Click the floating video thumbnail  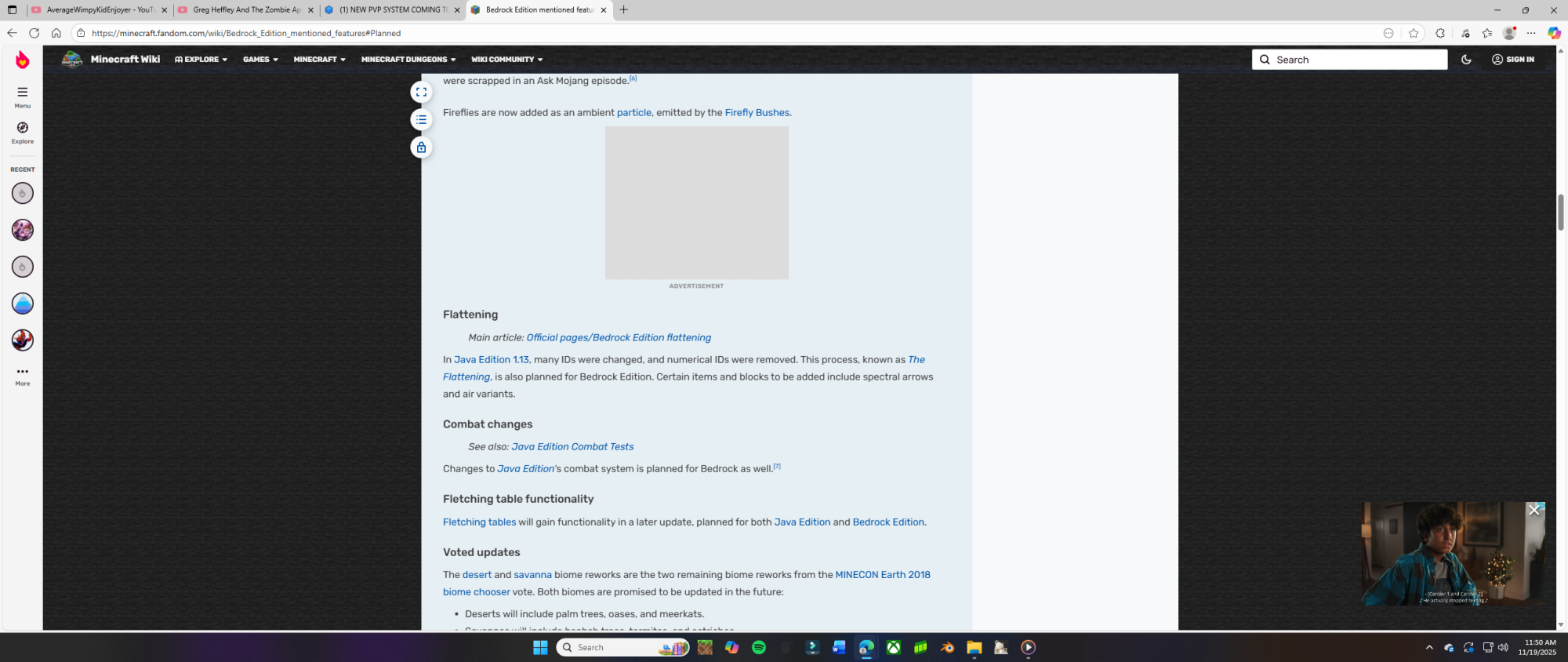pyautogui.click(x=1454, y=554)
